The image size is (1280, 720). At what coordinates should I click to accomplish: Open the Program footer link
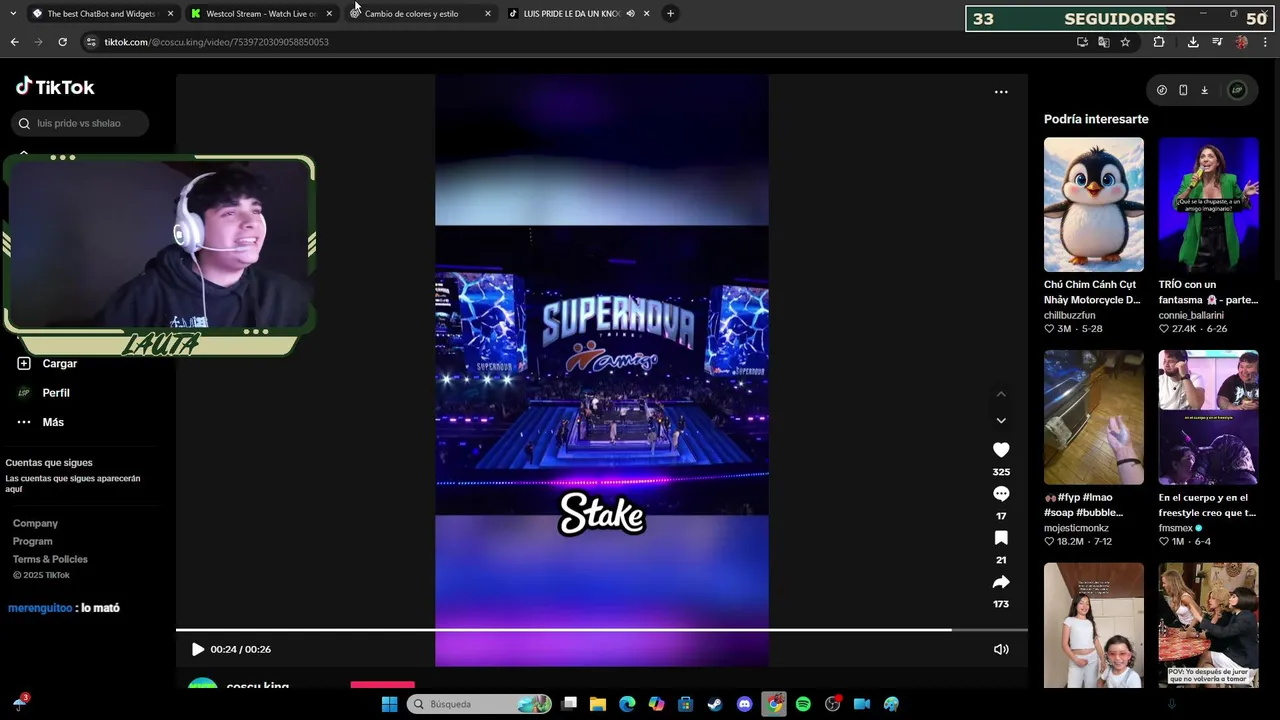click(32, 541)
